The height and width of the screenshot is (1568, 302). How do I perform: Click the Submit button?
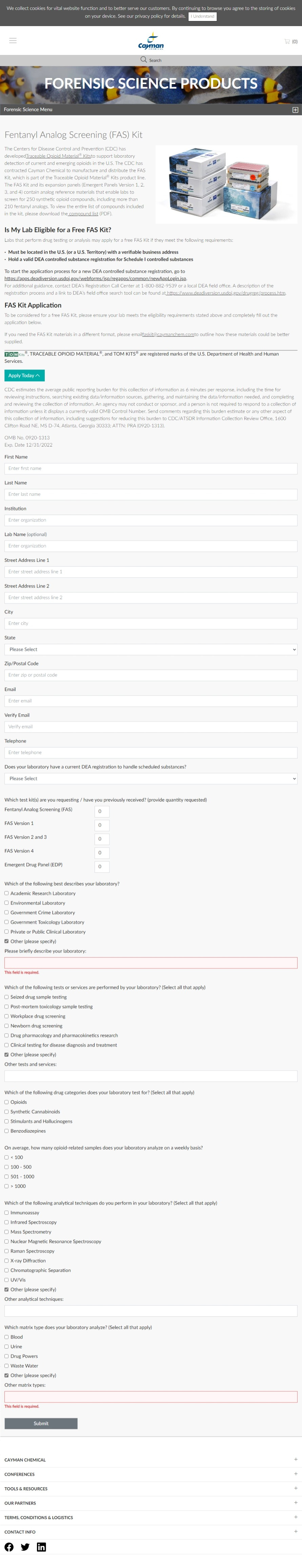point(41,1423)
